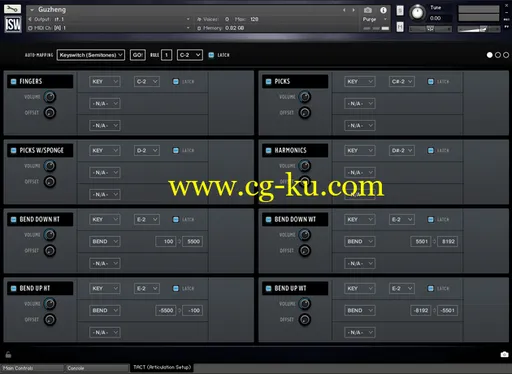The height and width of the screenshot is (374, 512).
Task: Switch to Main Controls tab
Action: coord(32,368)
